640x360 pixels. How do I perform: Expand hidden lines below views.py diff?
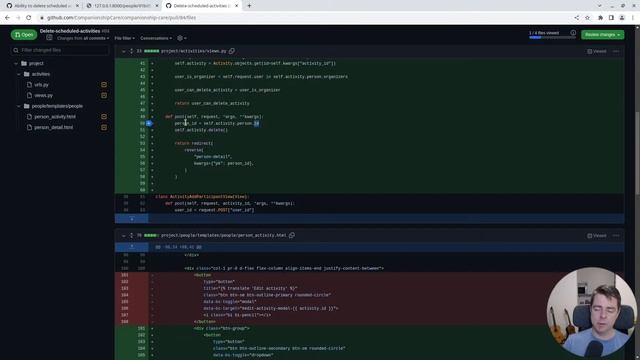[x=132, y=219]
